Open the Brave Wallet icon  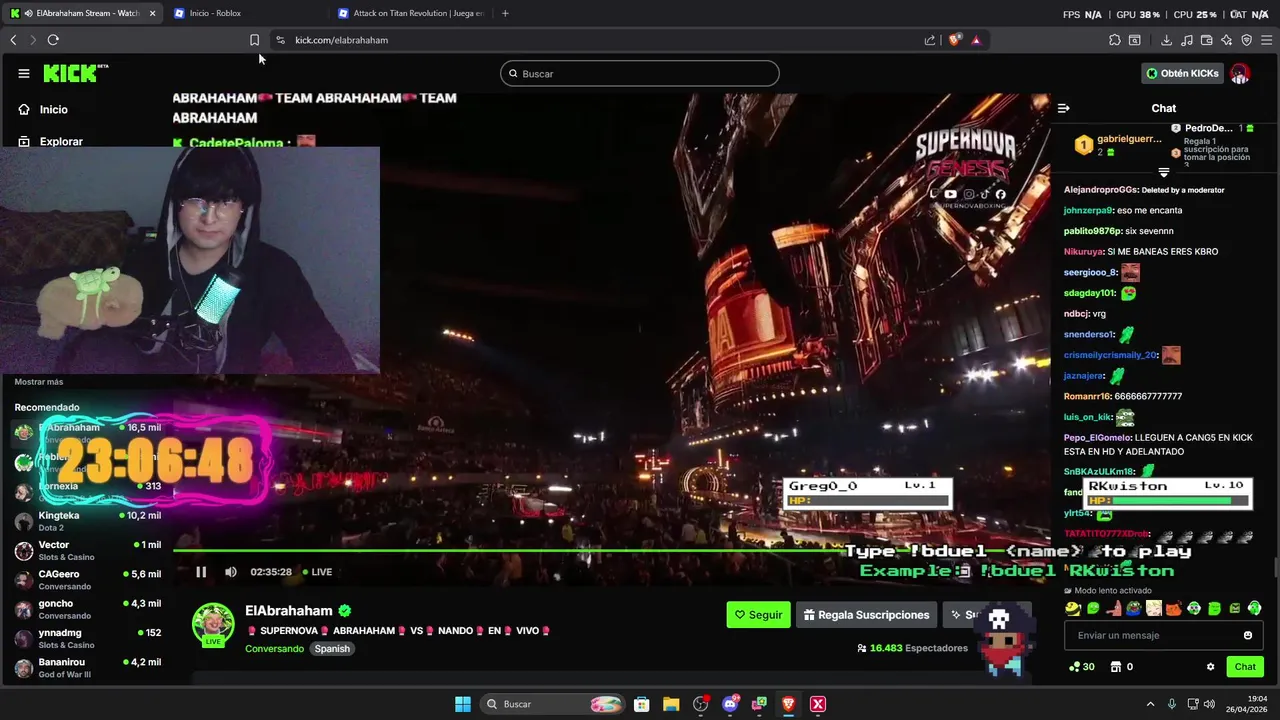[1207, 40]
